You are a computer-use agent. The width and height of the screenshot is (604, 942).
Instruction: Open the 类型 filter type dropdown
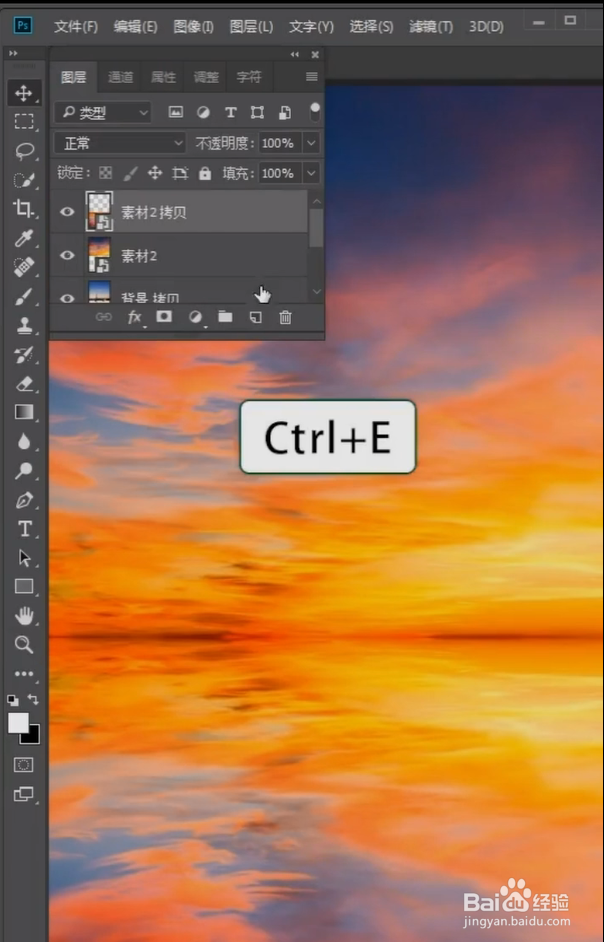tap(102, 112)
